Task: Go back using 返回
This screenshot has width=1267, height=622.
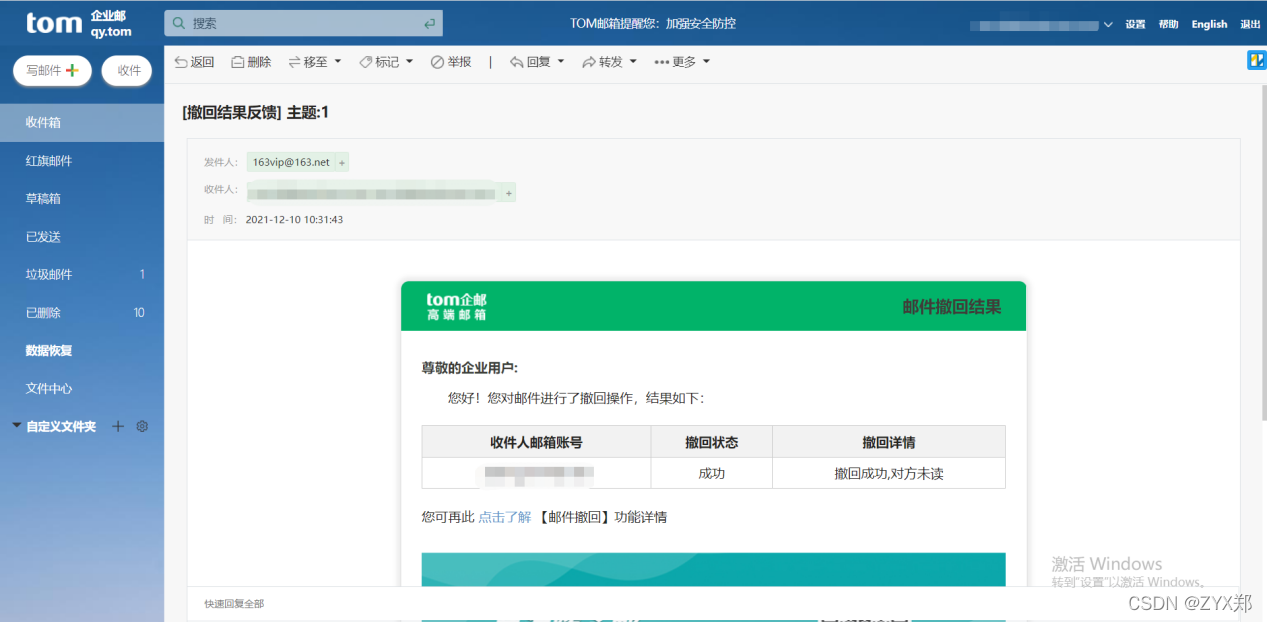Action: point(194,62)
